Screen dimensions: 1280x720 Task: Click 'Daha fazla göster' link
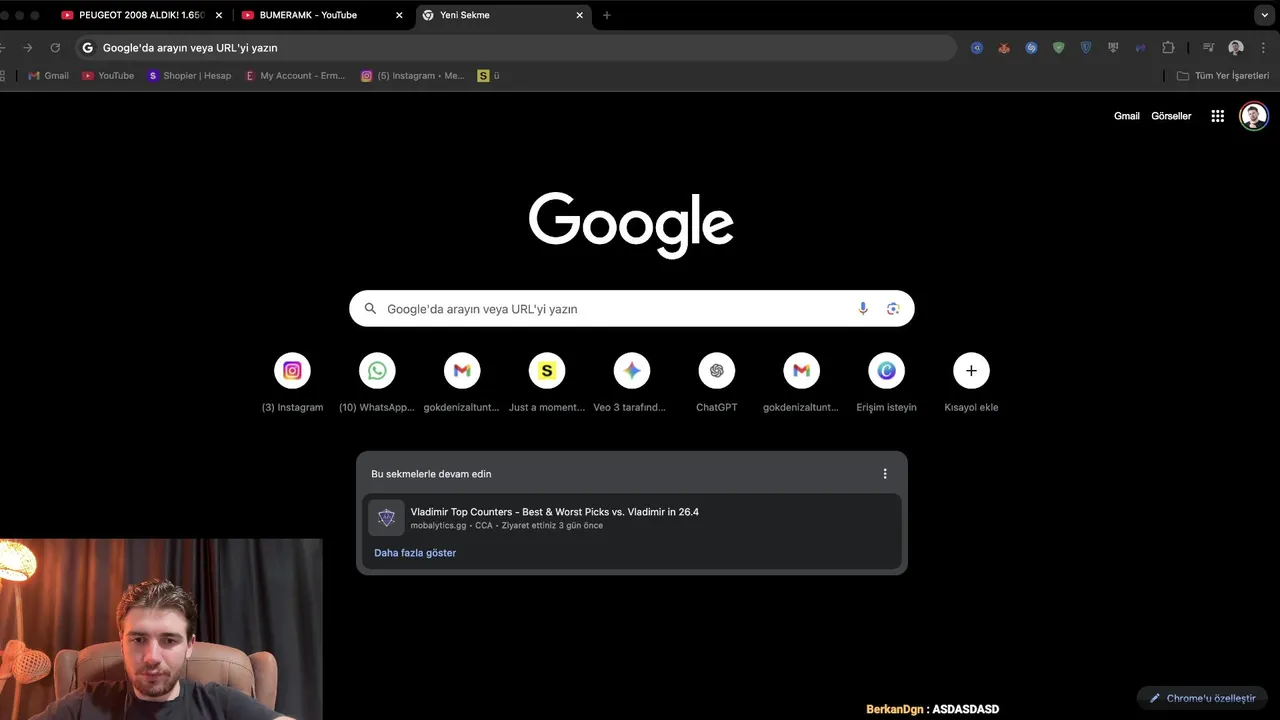[415, 553]
